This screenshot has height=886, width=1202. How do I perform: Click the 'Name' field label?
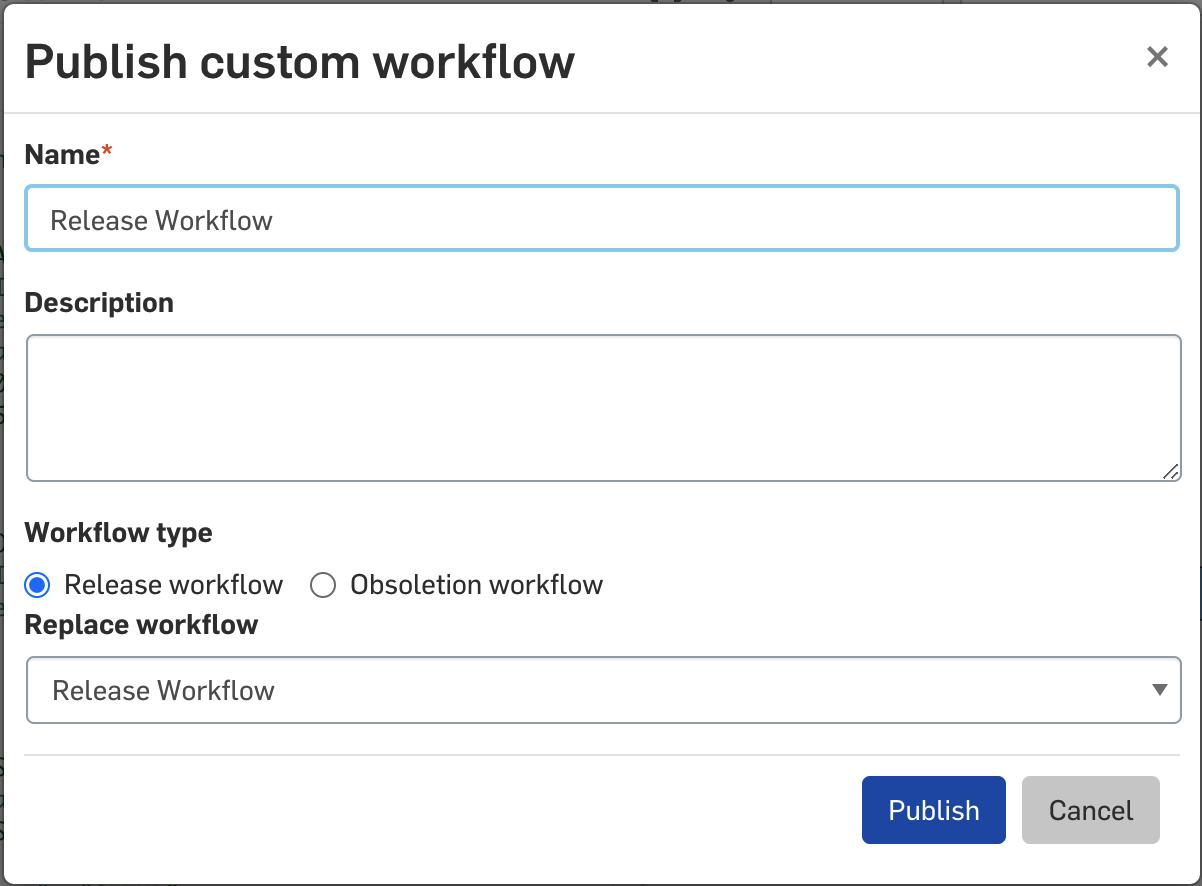(62, 154)
